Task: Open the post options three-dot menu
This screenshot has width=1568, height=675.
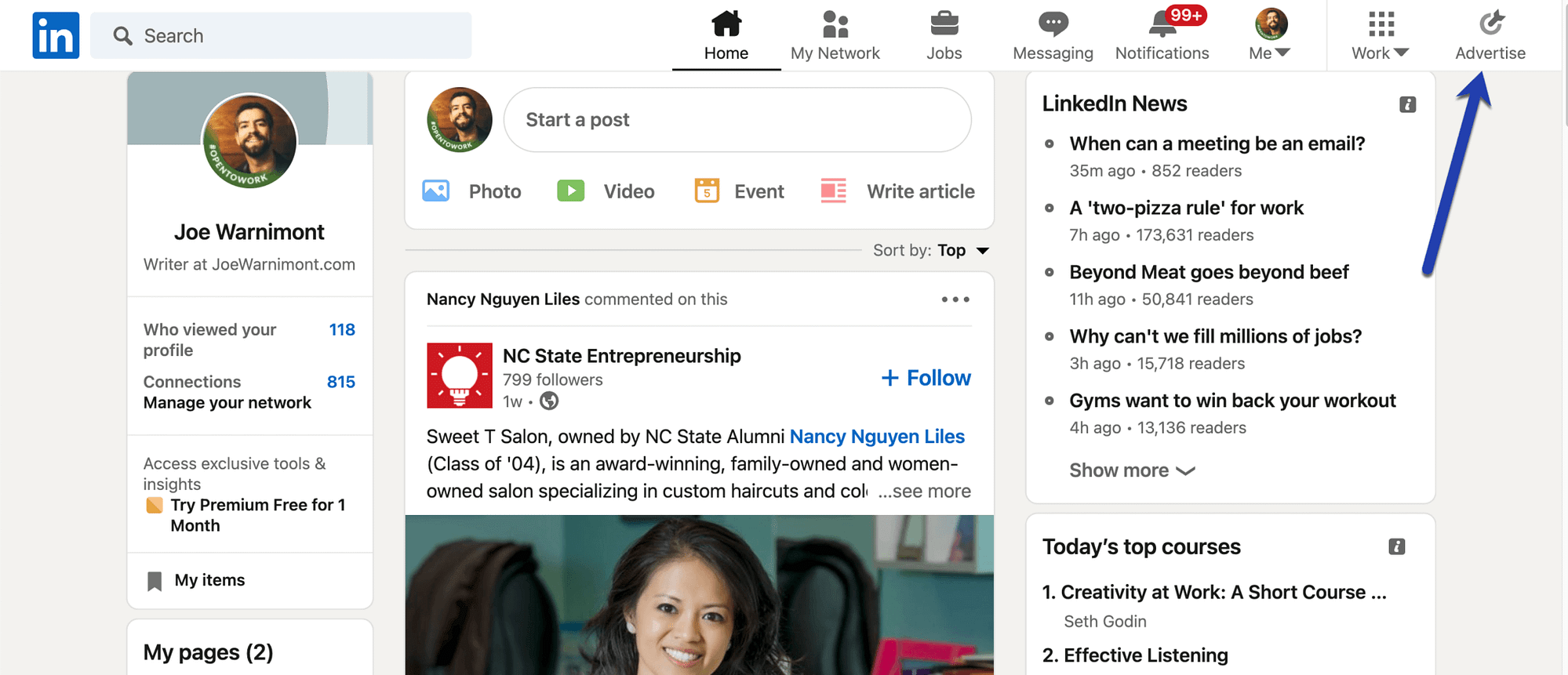Action: [x=955, y=299]
